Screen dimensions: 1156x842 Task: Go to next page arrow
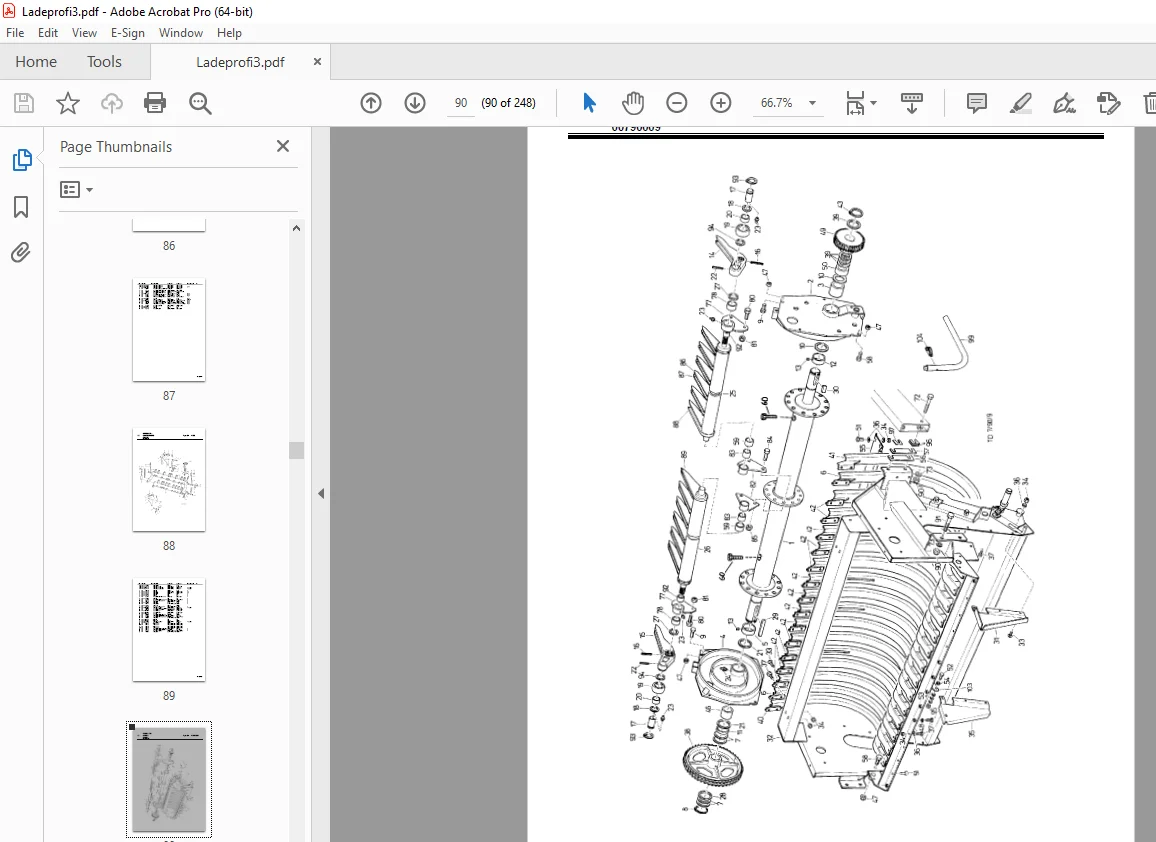415,102
